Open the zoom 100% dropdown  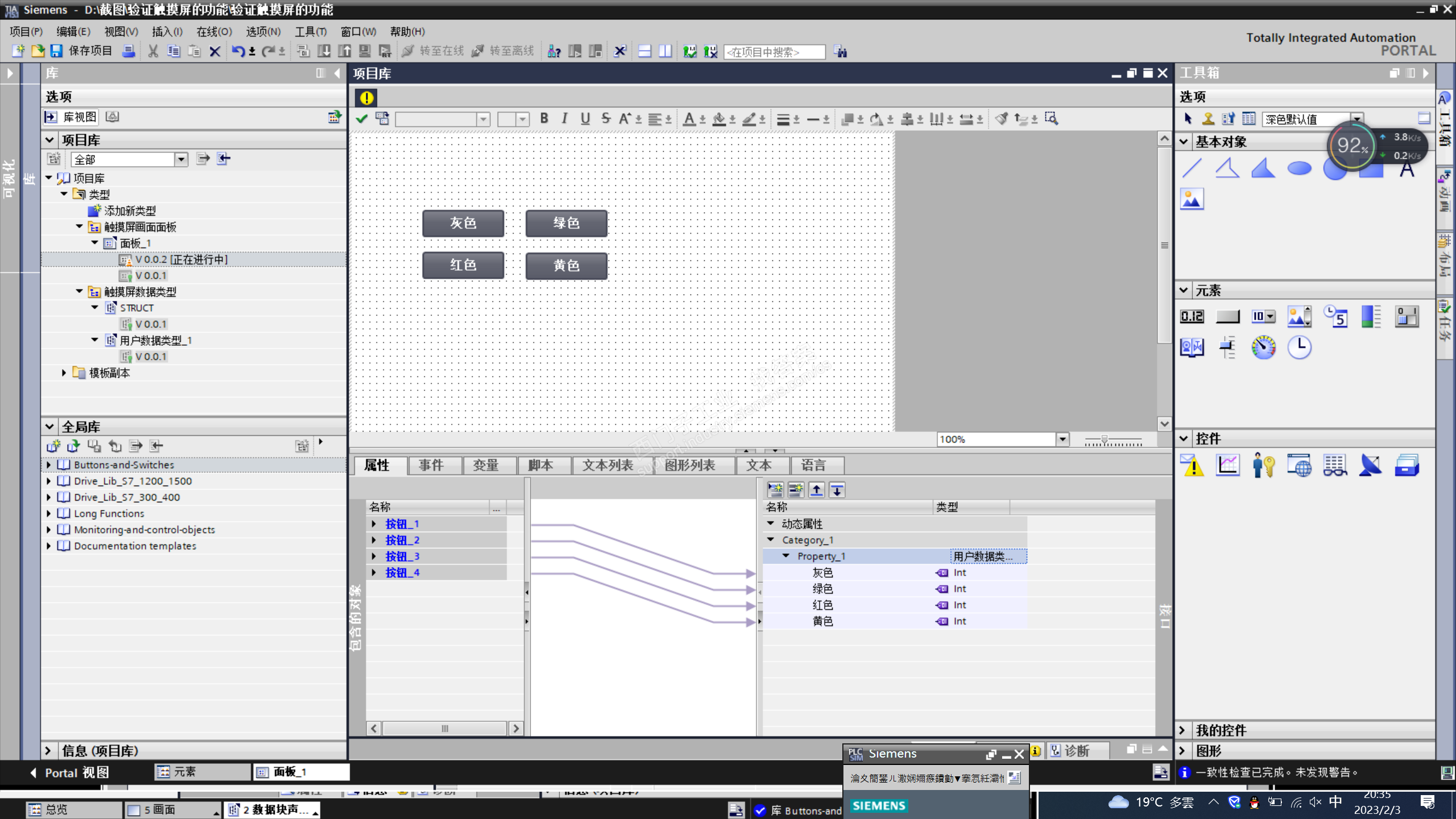(1062, 439)
